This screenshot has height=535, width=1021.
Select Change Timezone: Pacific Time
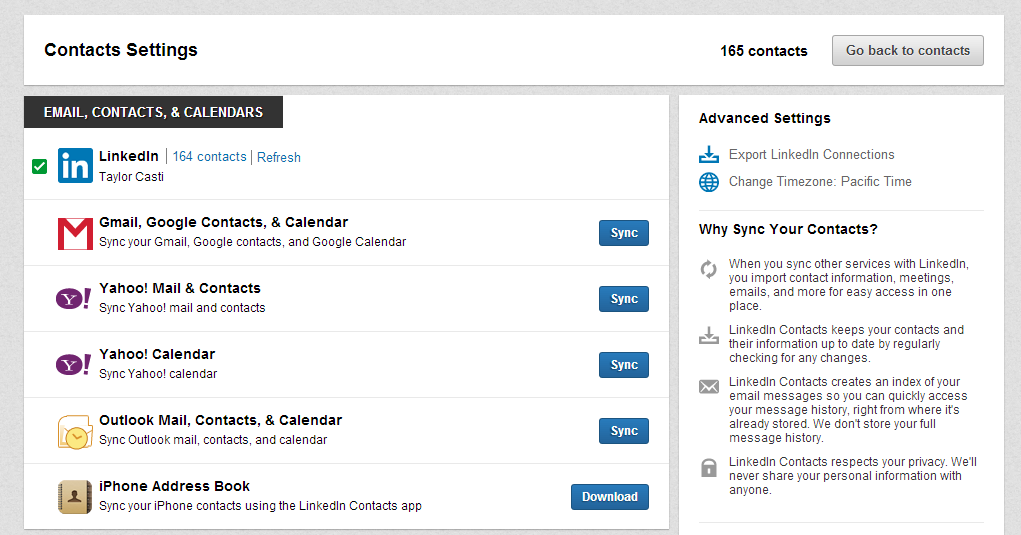[x=820, y=182]
